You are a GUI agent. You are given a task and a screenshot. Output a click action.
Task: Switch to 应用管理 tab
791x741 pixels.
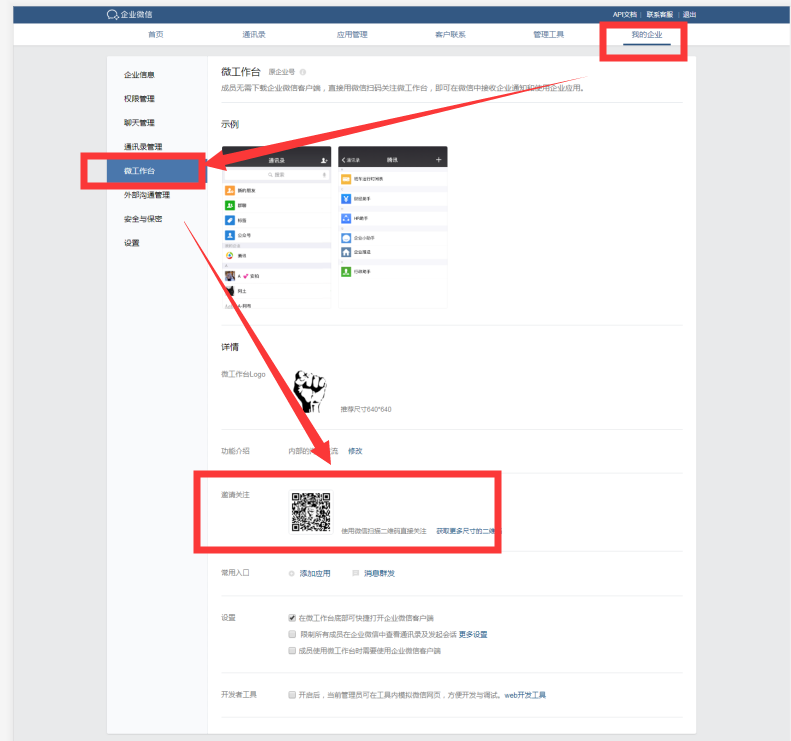click(352, 34)
